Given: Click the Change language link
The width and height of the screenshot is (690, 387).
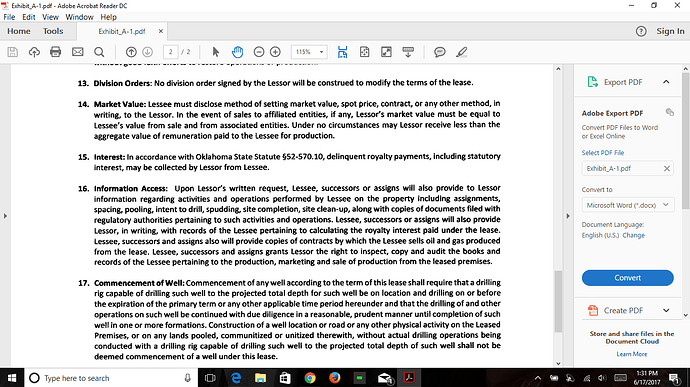Looking at the screenshot, I should 634,236.
